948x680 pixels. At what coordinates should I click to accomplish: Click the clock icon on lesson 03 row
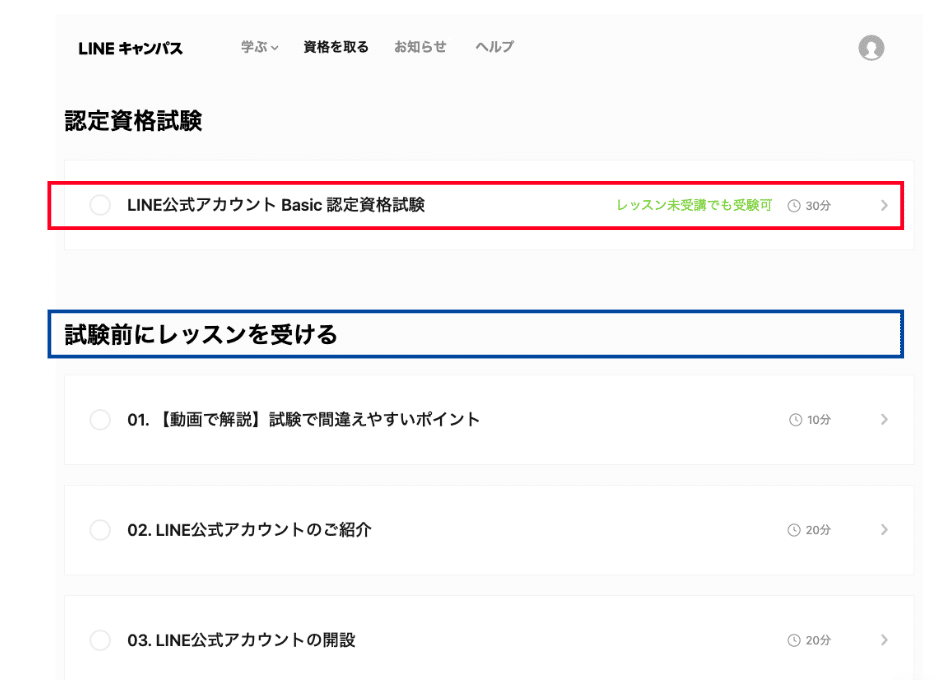[793, 640]
